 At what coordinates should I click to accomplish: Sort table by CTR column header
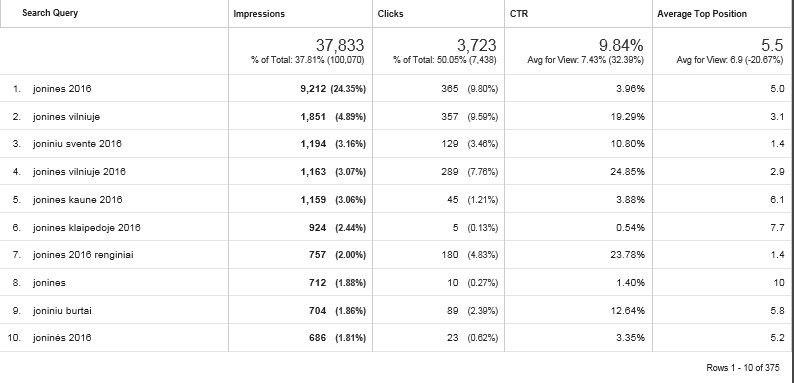point(519,14)
